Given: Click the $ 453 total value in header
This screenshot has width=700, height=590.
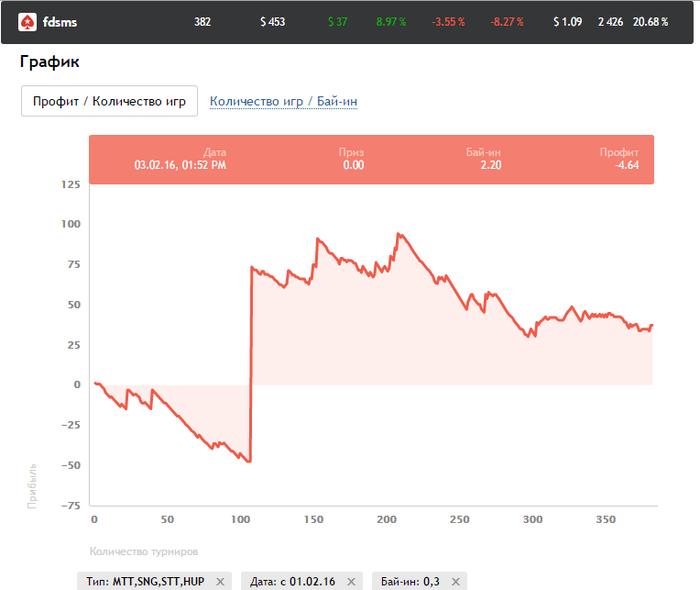Looking at the screenshot, I should point(272,22).
